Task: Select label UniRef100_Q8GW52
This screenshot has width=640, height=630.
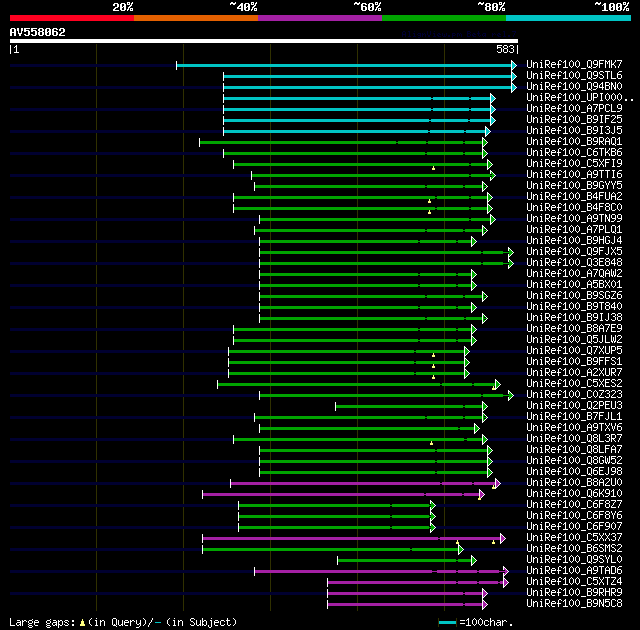Action: (574, 461)
